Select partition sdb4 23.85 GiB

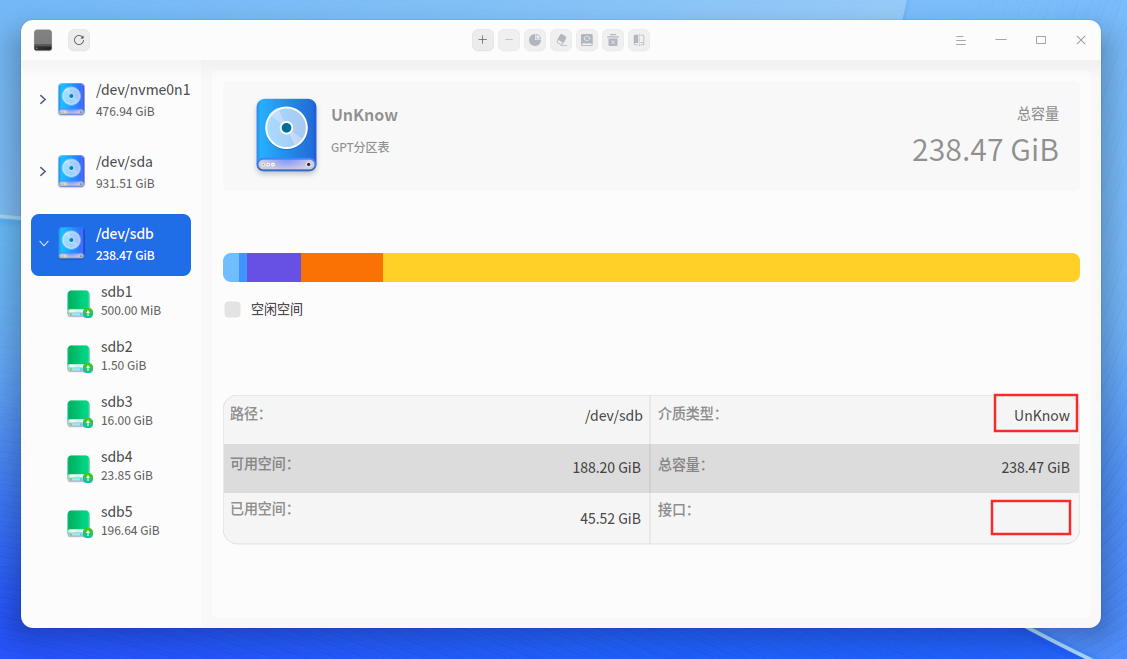tap(111, 466)
